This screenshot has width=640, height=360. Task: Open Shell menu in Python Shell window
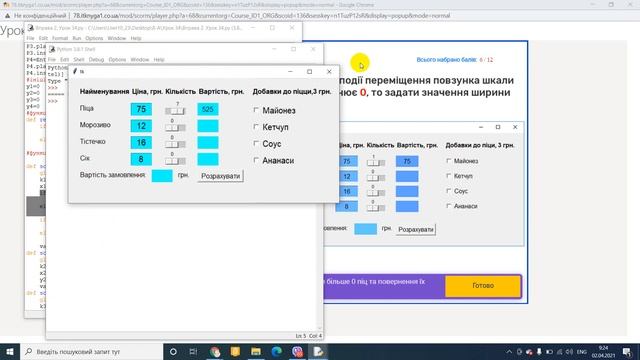79,60
